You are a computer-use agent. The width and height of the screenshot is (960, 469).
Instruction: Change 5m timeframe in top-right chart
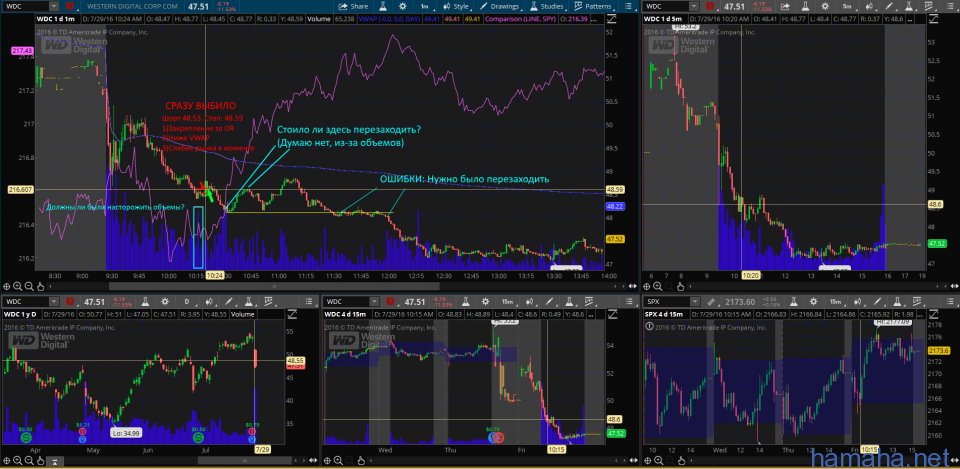[x=847, y=7]
